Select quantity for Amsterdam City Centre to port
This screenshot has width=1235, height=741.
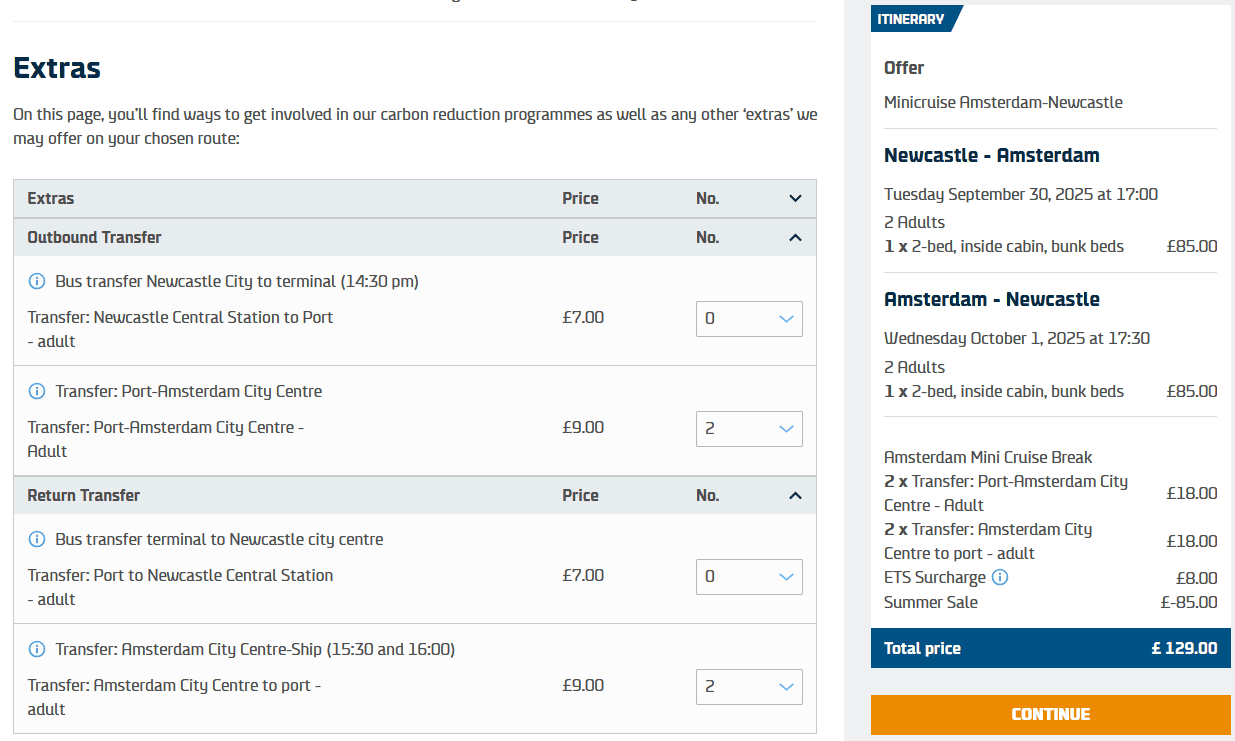pos(749,687)
